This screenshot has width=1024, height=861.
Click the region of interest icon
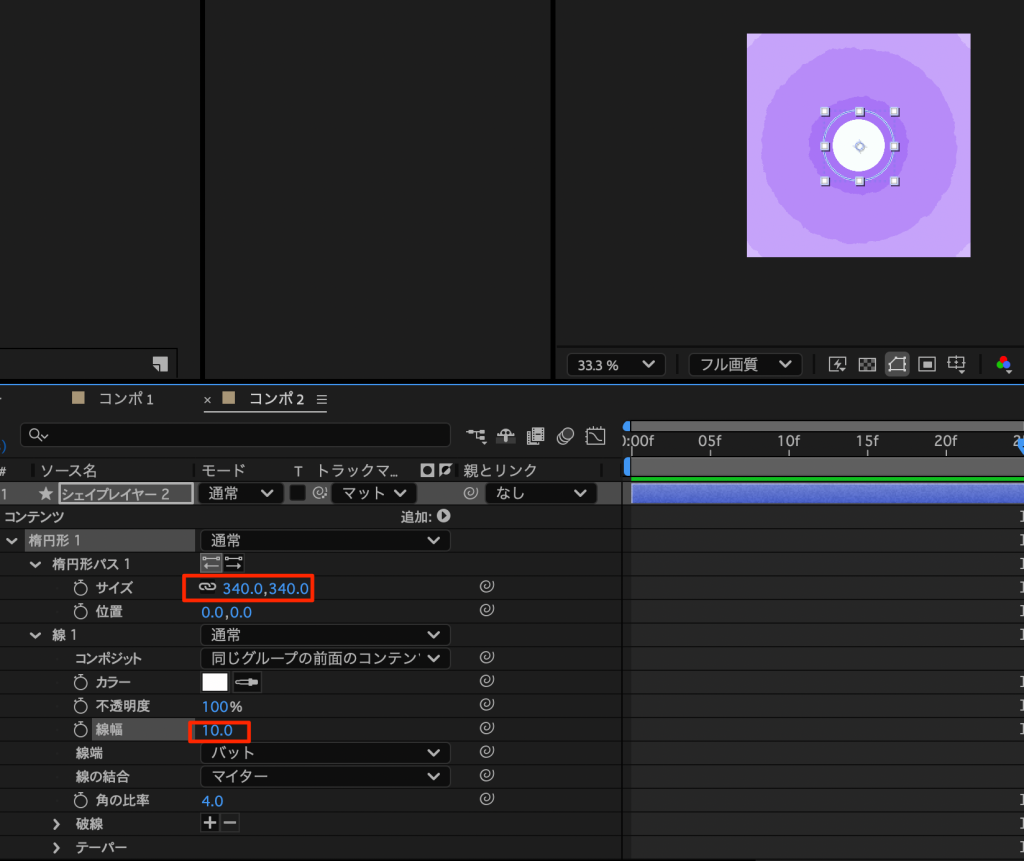point(927,365)
